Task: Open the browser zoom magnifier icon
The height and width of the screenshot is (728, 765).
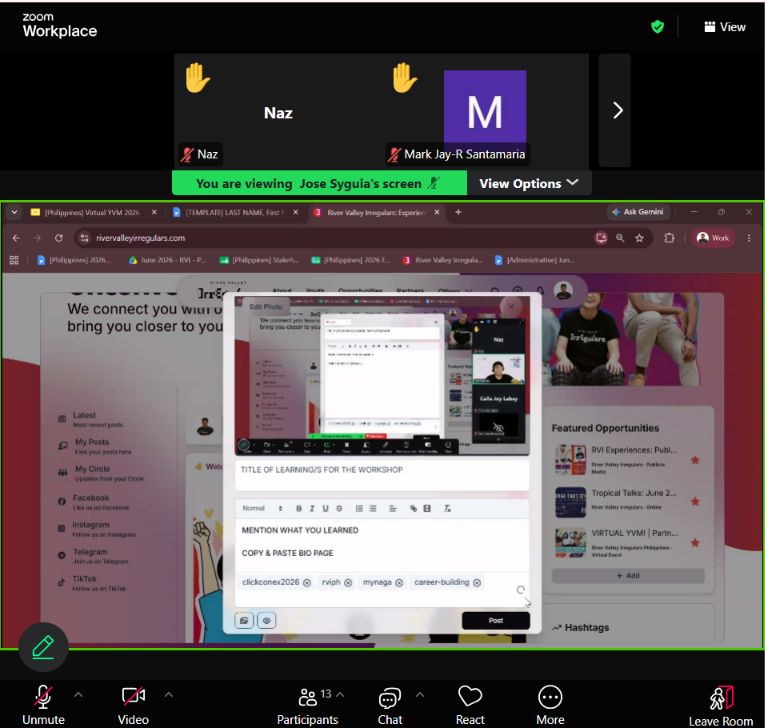Action: click(620, 238)
